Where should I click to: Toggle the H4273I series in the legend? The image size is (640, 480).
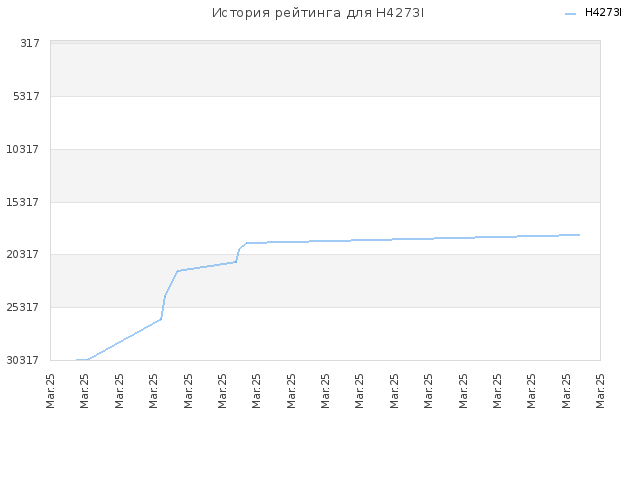pyautogui.click(x=603, y=13)
